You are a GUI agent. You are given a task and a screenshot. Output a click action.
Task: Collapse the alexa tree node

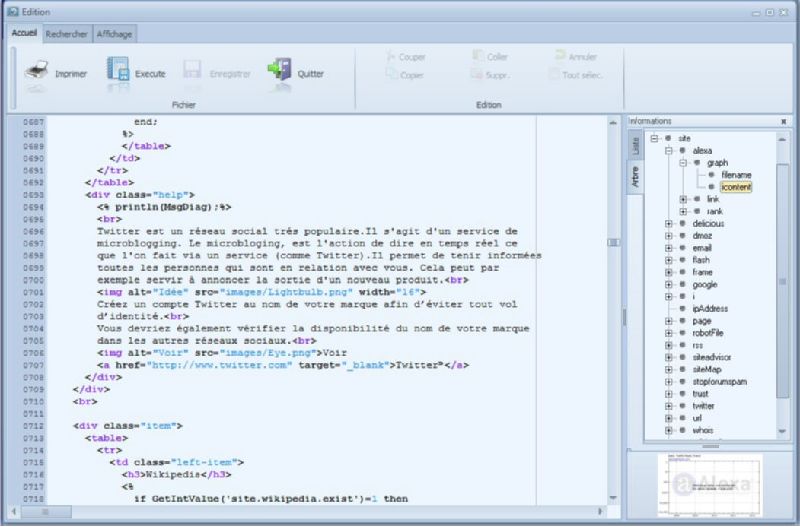(669, 150)
